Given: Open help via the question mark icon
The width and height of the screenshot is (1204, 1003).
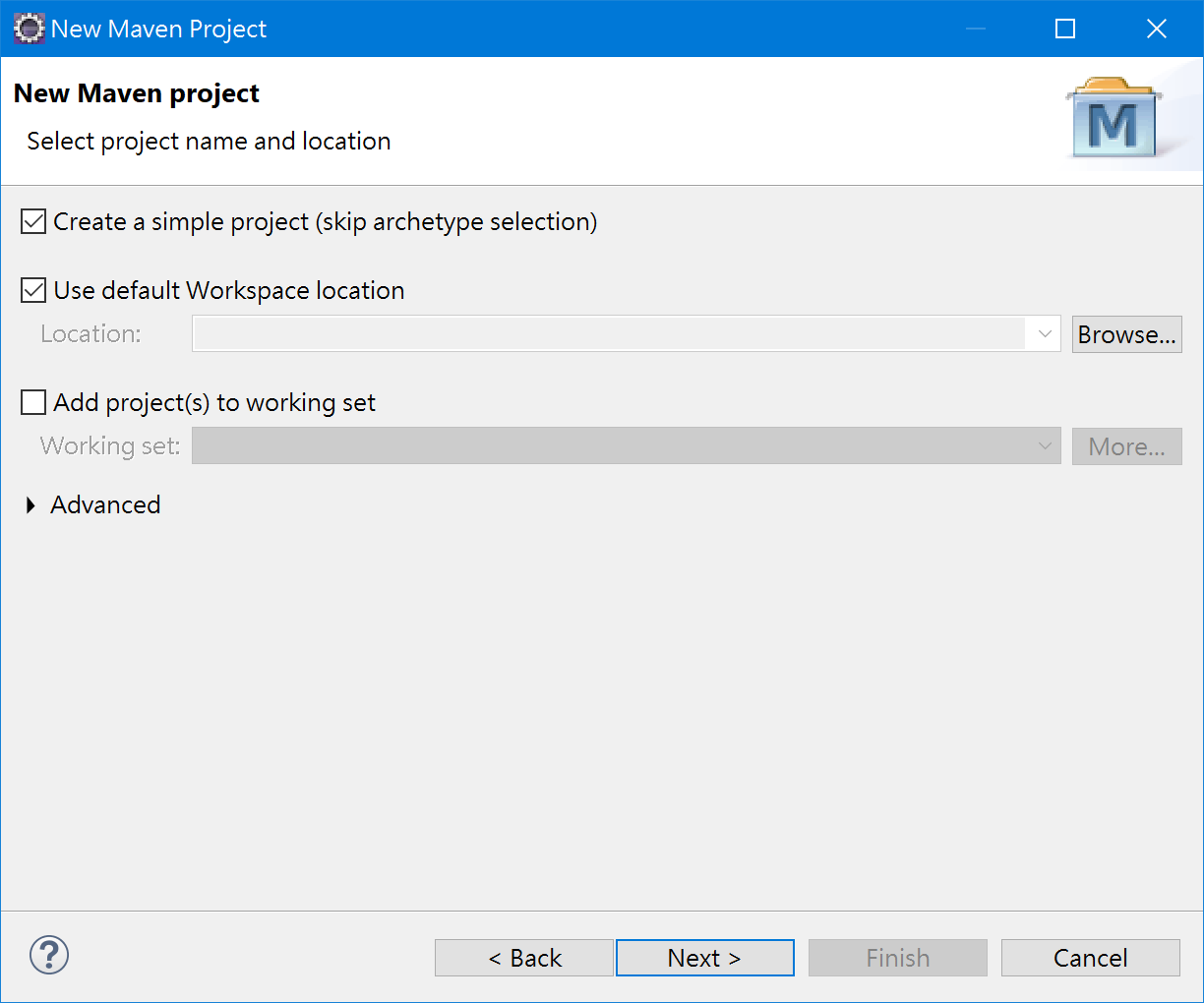Looking at the screenshot, I should pyautogui.click(x=49, y=955).
